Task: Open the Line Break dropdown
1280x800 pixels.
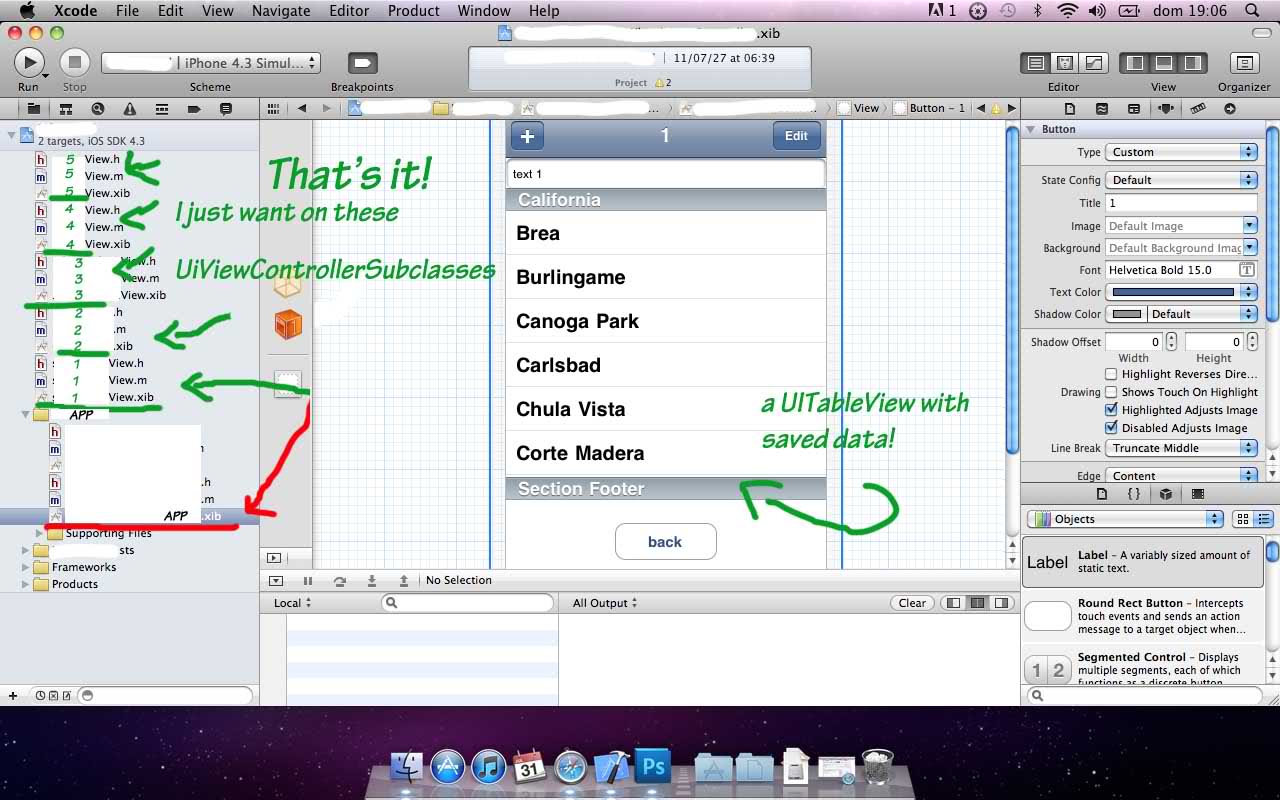Action: click(1181, 448)
